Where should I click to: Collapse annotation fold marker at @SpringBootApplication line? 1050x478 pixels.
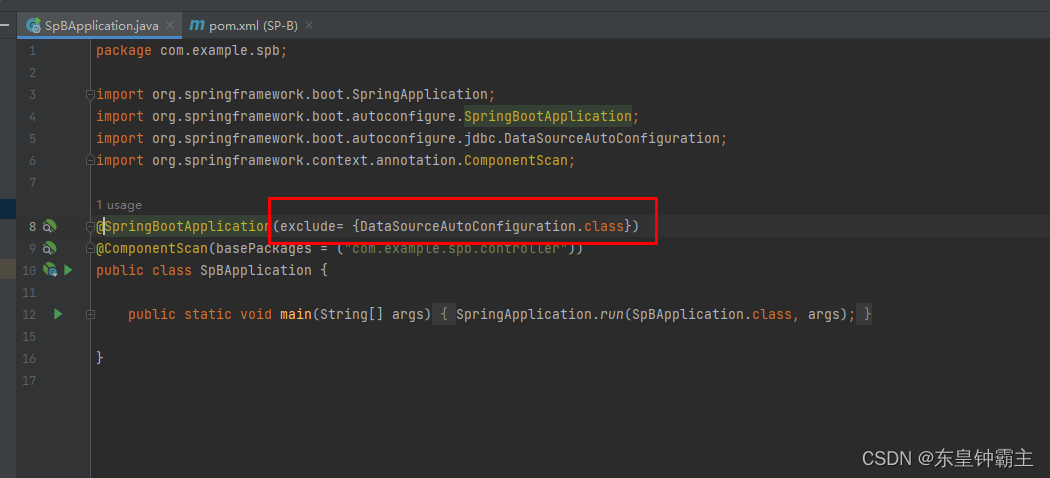[x=90, y=227]
